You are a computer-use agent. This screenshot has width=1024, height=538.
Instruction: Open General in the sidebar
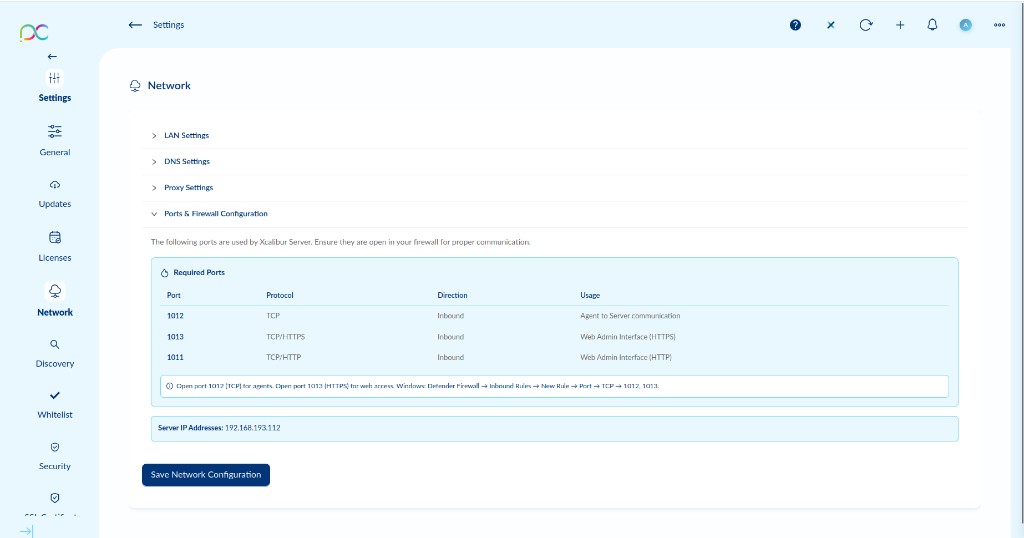click(x=55, y=140)
